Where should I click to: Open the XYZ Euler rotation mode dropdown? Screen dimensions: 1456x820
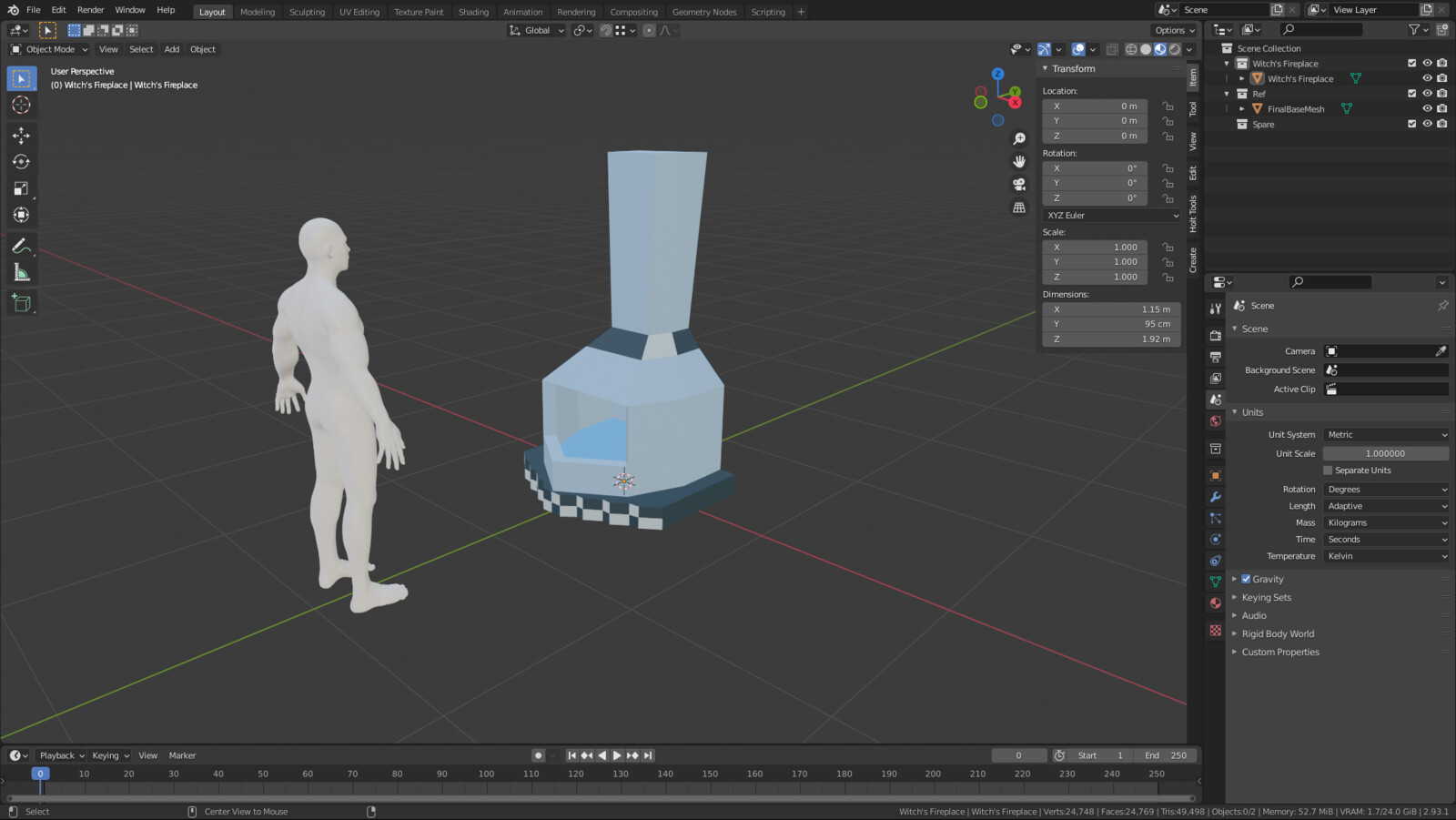[x=1112, y=216]
